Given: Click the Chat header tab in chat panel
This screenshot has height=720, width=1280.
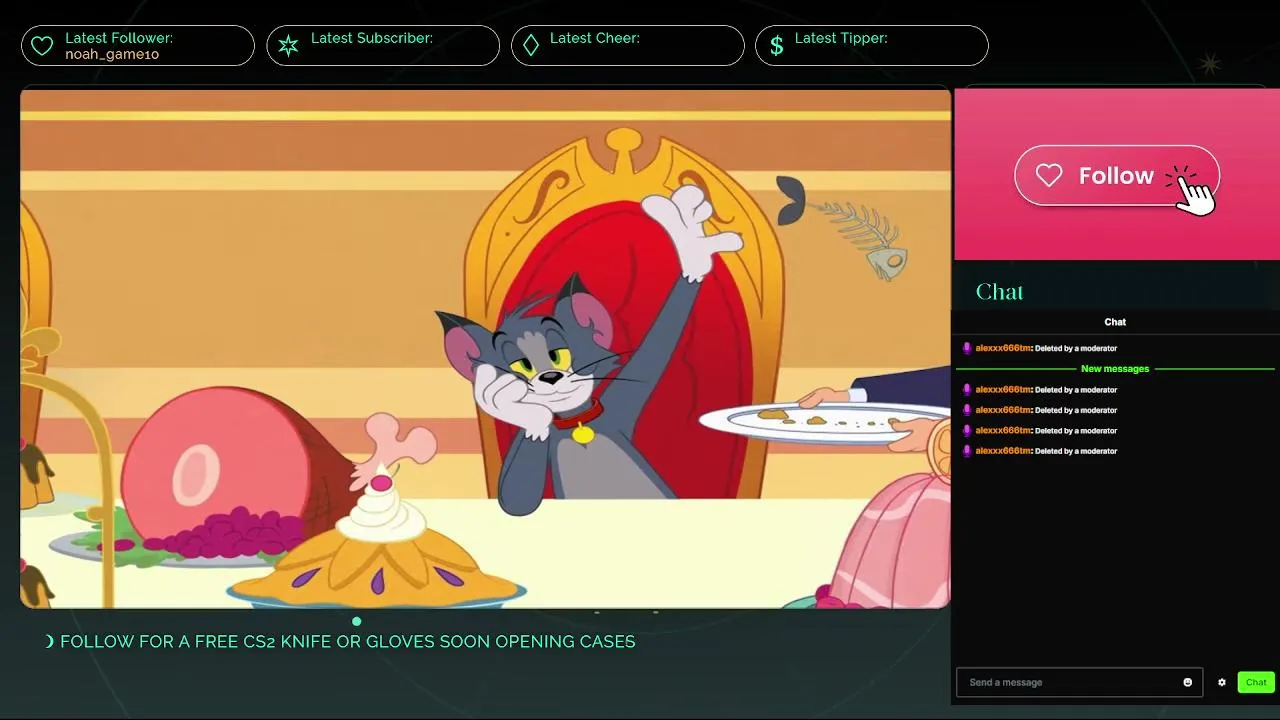Looking at the screenshot, I should [1115, 322].
